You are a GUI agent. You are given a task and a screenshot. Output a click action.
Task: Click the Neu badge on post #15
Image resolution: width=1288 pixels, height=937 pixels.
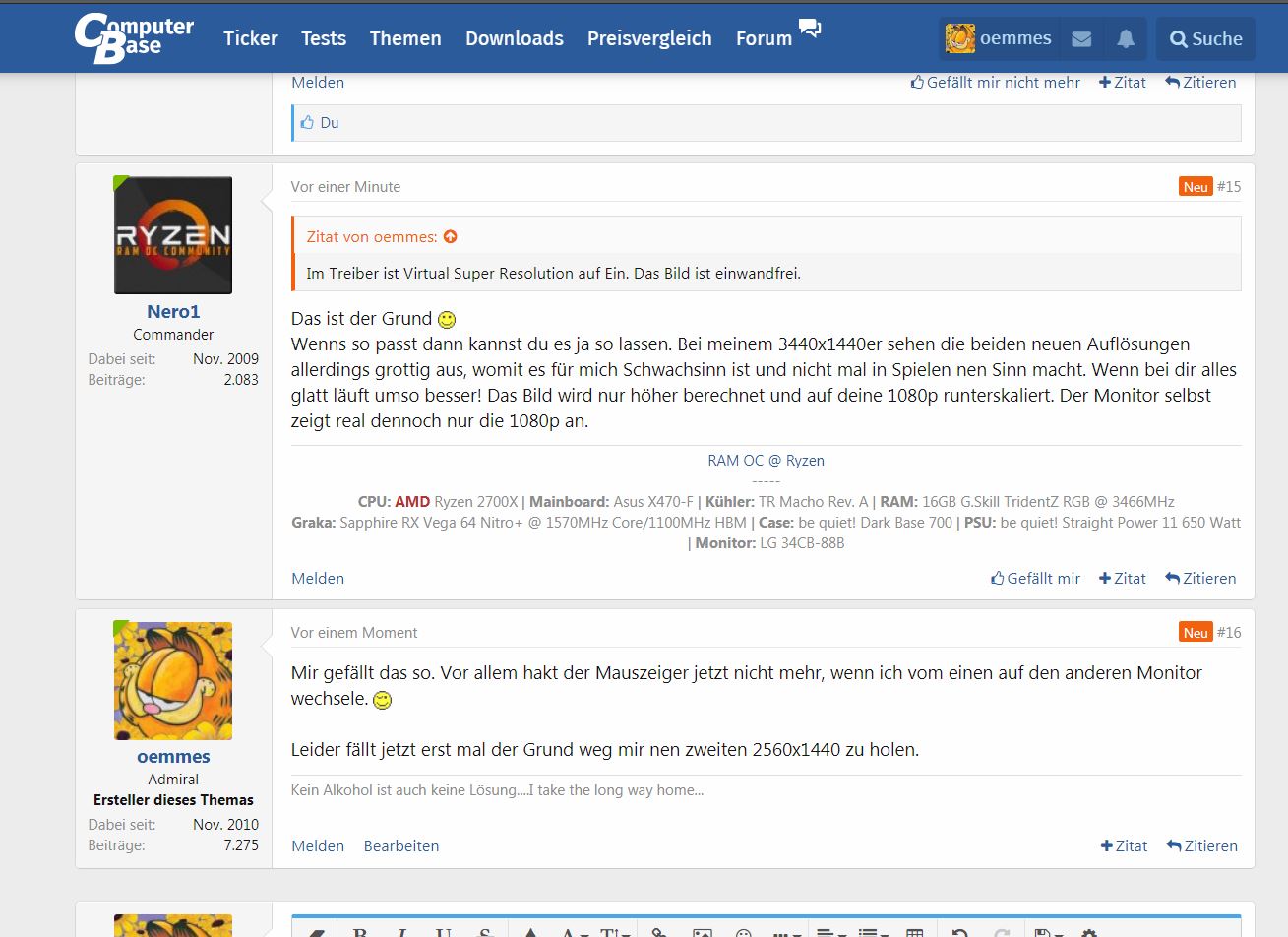tap(1196, 186)
